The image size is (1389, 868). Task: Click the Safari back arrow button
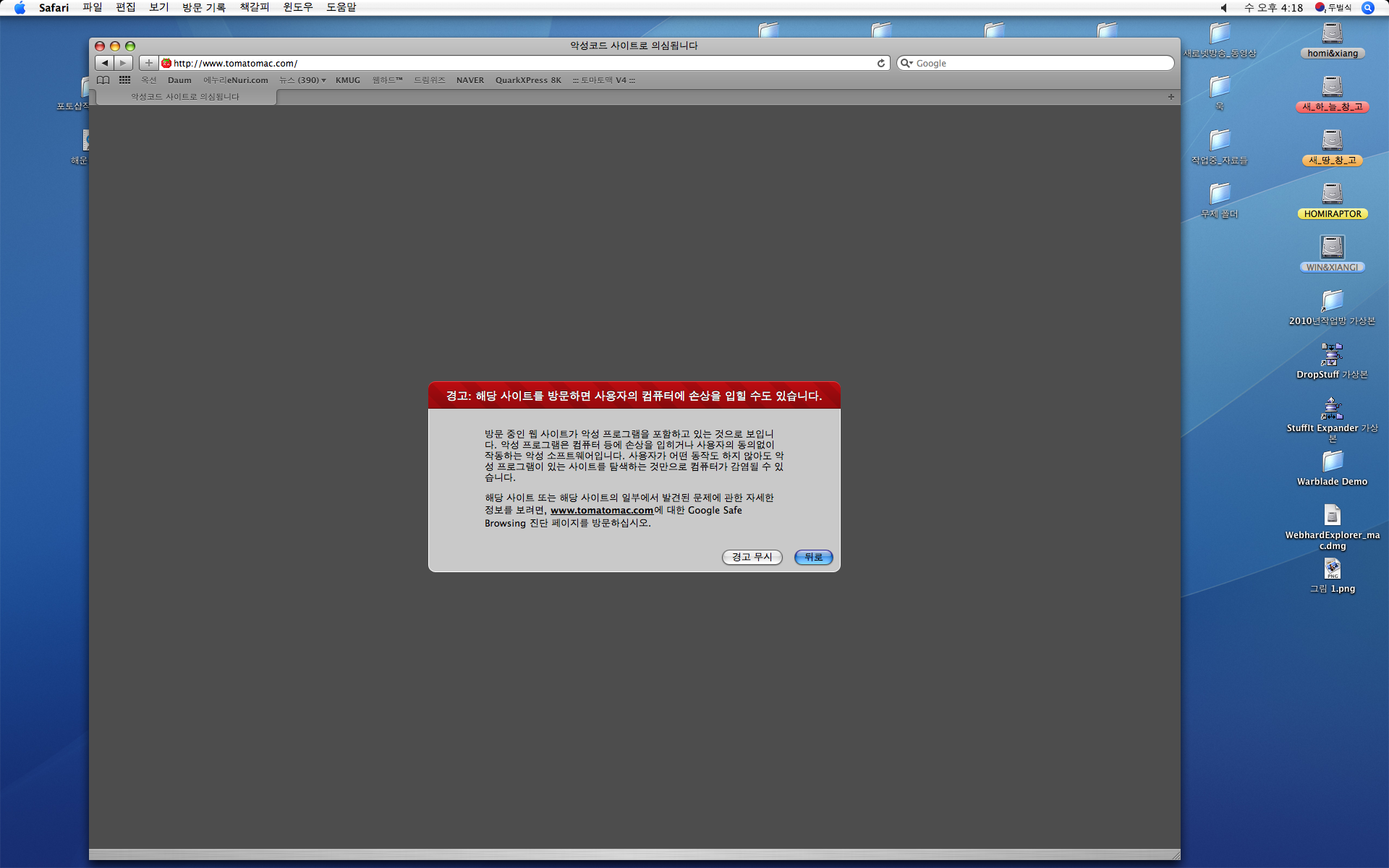[105, 63]
